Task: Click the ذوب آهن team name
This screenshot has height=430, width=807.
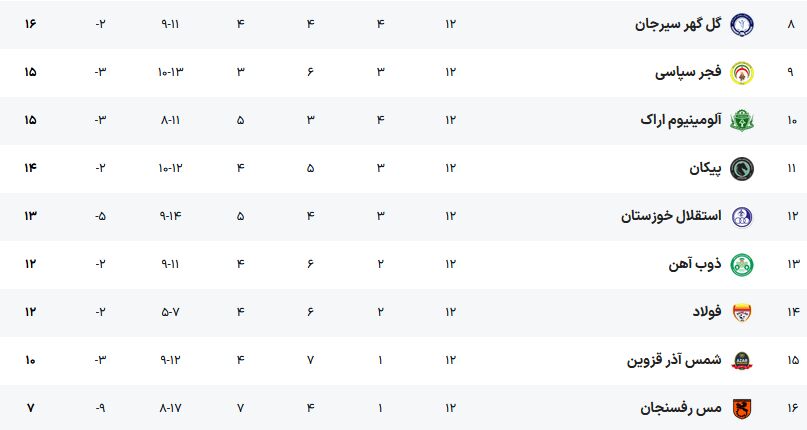Action: pyautogui.click(x=695, y=264)
